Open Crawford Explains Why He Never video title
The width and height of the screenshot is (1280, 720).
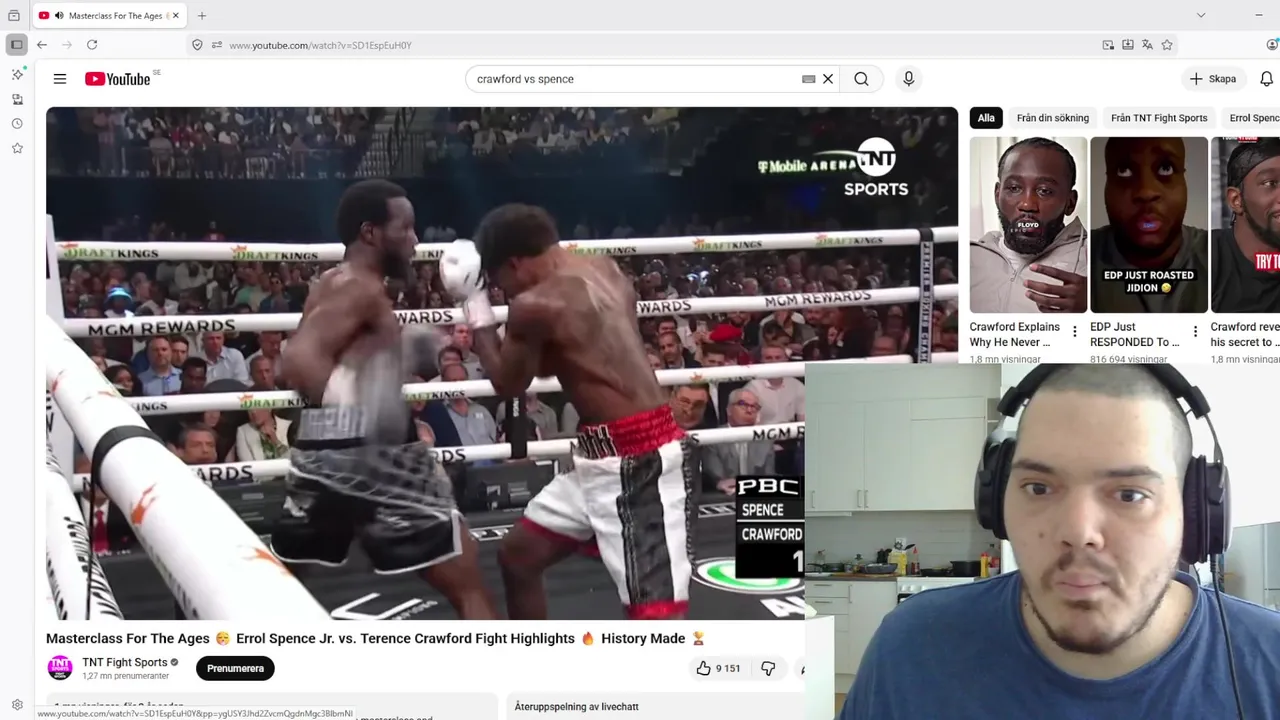(x=1014, y=334)
